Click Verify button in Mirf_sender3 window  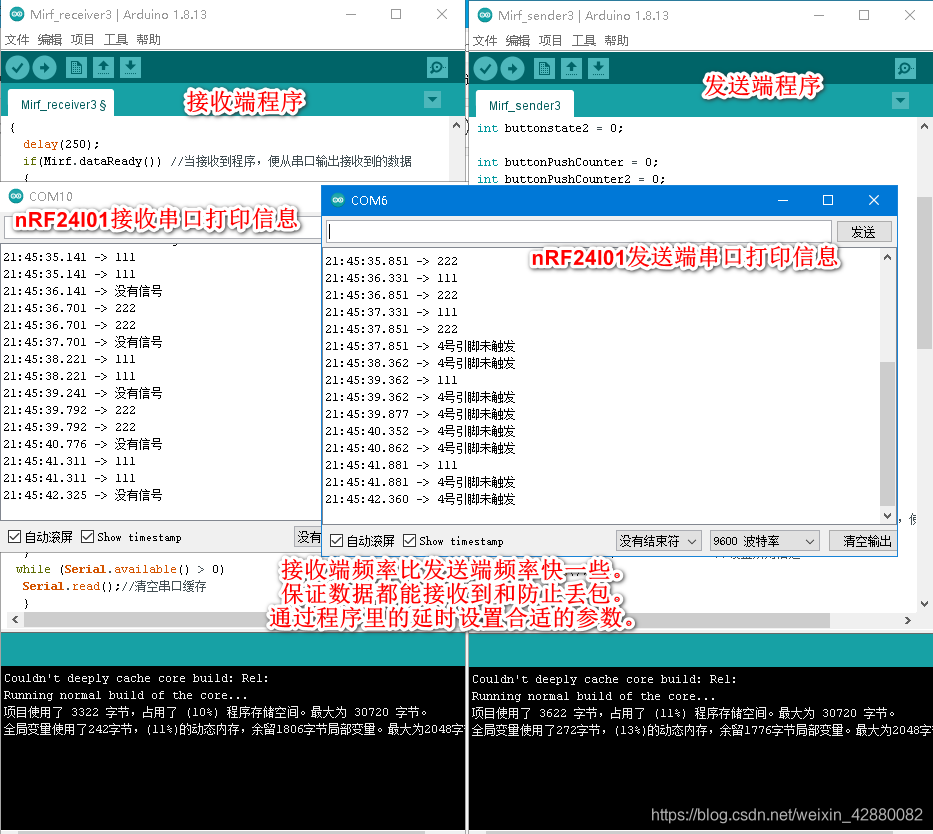coord(486,69)
